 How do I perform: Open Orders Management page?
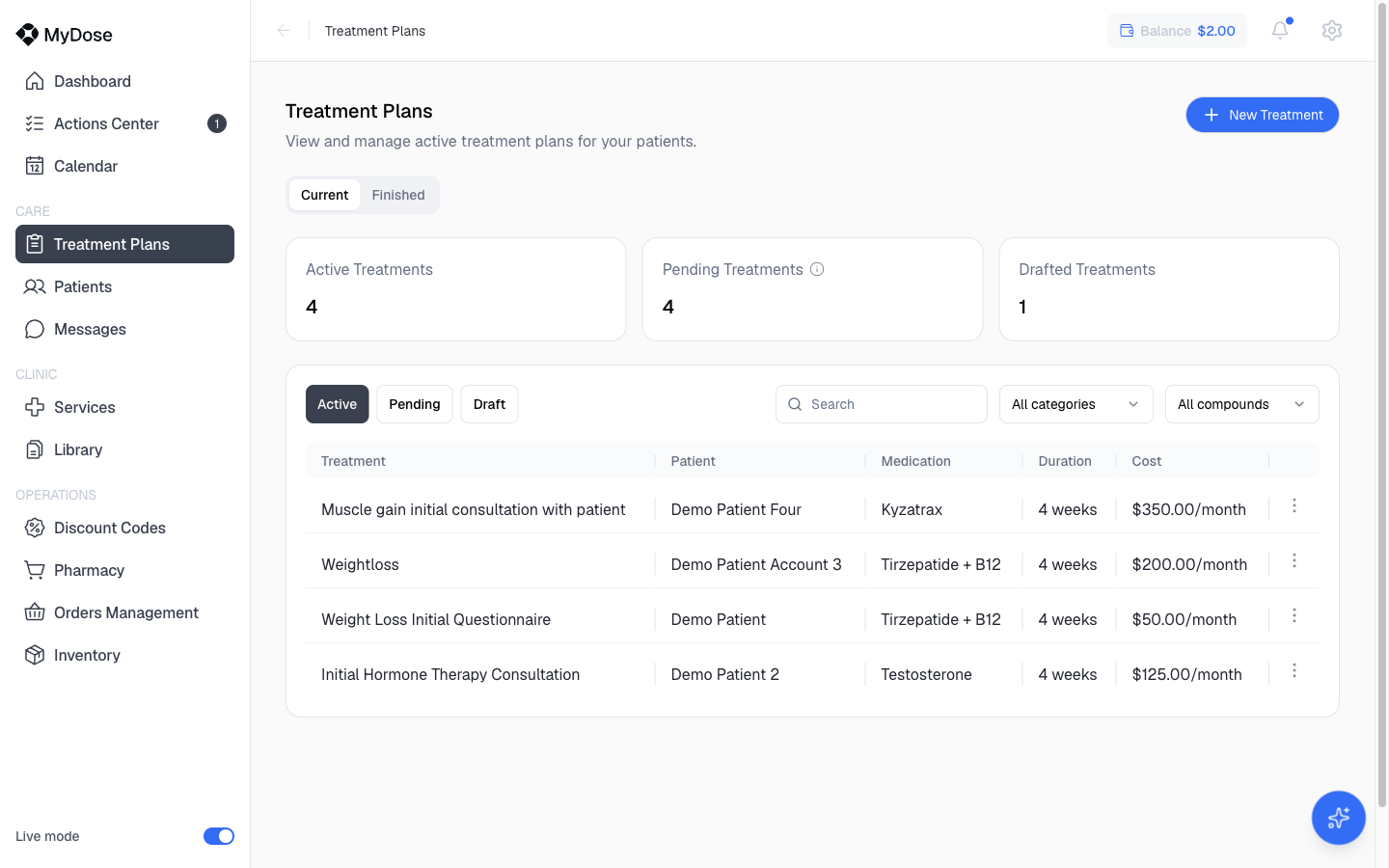124,612
